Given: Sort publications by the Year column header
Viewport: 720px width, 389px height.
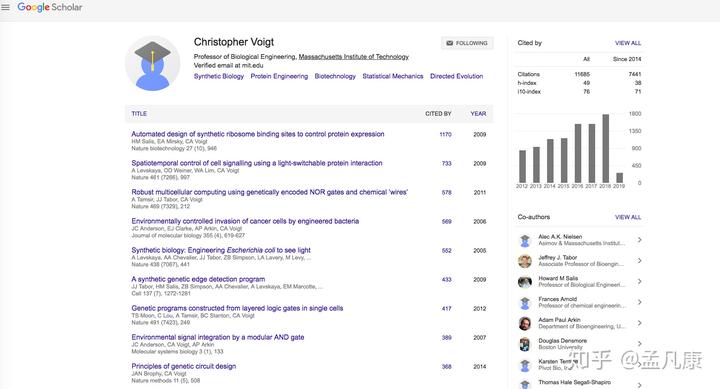Looking at the screenshot, I should point(478,113).
